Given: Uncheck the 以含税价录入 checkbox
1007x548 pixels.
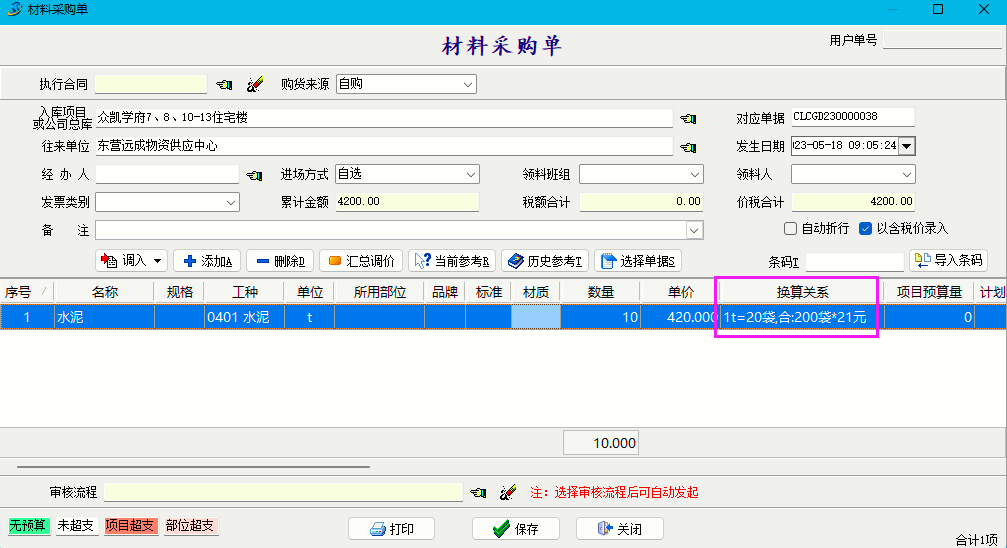Looking at the screenshot, I should pos(866,229).
